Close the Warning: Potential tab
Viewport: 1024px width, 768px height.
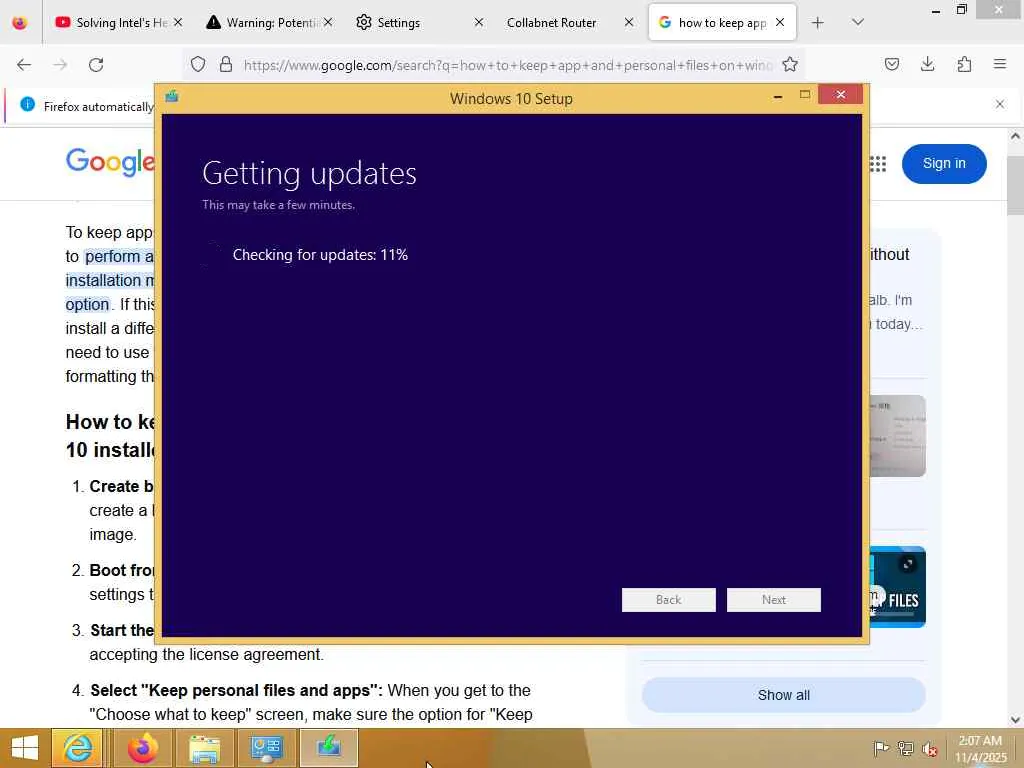tap(328, 22)
